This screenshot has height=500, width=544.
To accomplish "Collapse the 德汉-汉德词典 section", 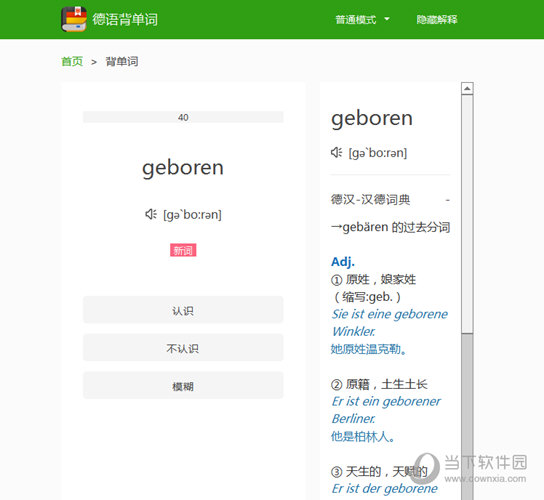I will pos(448,200).
